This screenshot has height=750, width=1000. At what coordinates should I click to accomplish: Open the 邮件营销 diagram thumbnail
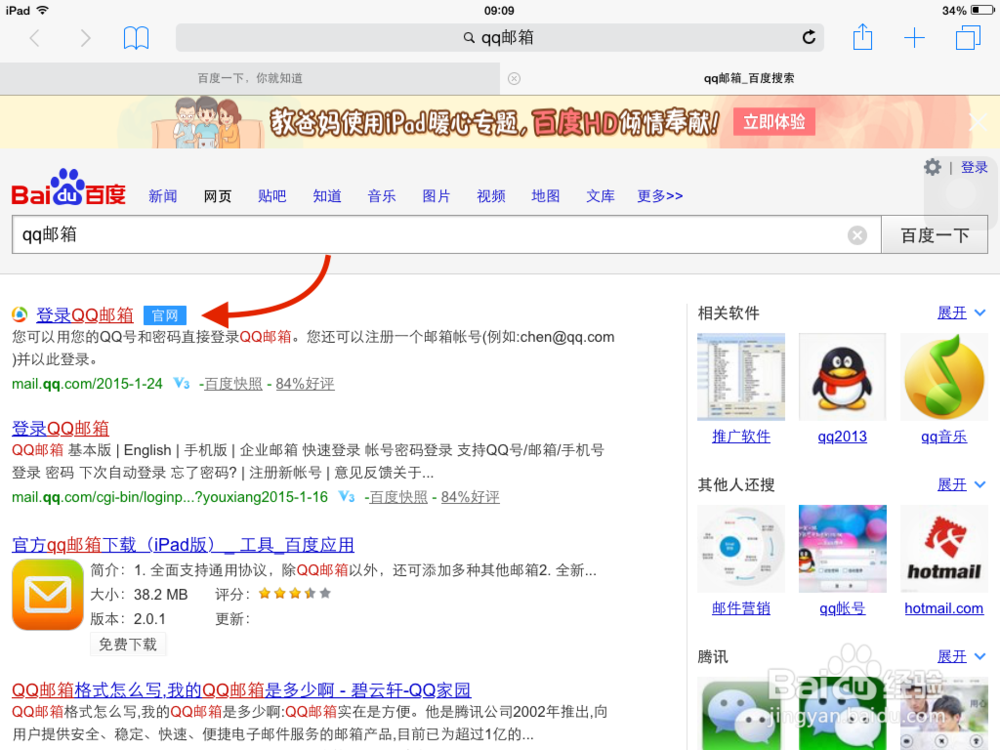tap(741, 548)
